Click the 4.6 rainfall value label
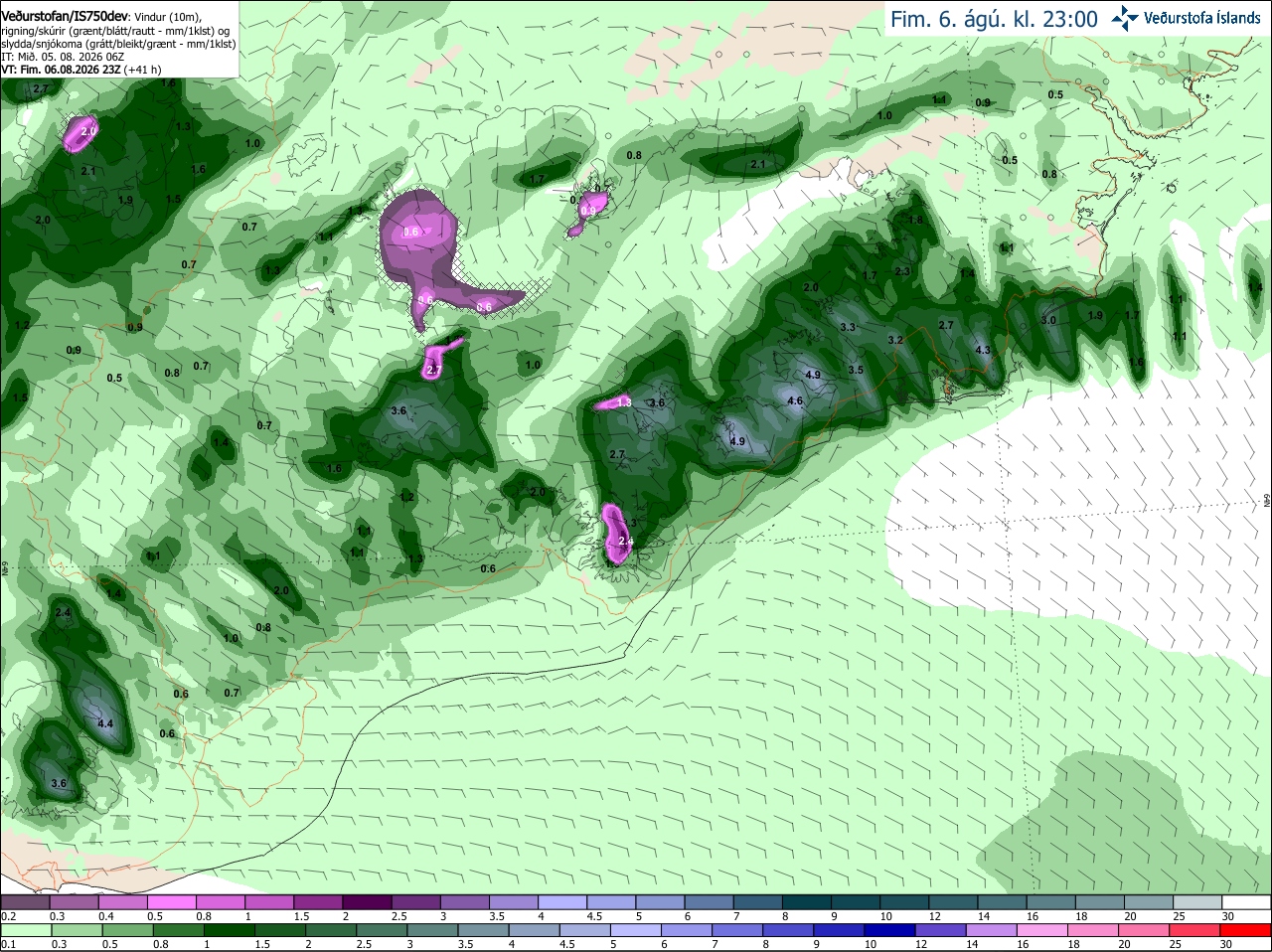 click(x=795, y=401)
